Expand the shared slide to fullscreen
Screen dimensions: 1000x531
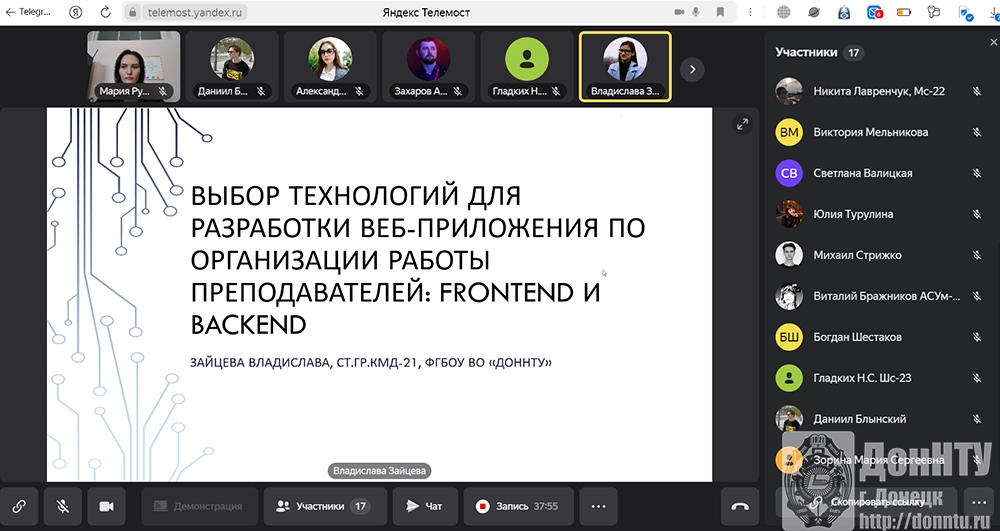(x=742, y=124)
